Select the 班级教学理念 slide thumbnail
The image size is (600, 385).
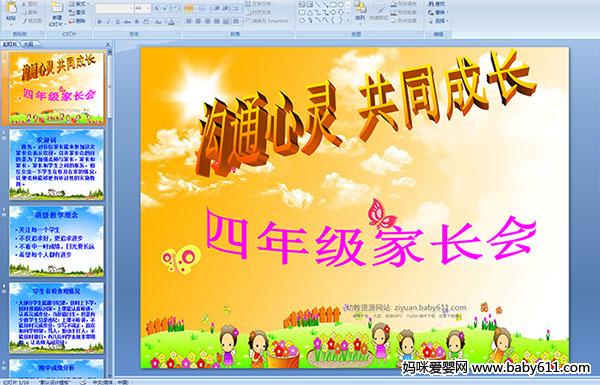(x=56, y=241)
